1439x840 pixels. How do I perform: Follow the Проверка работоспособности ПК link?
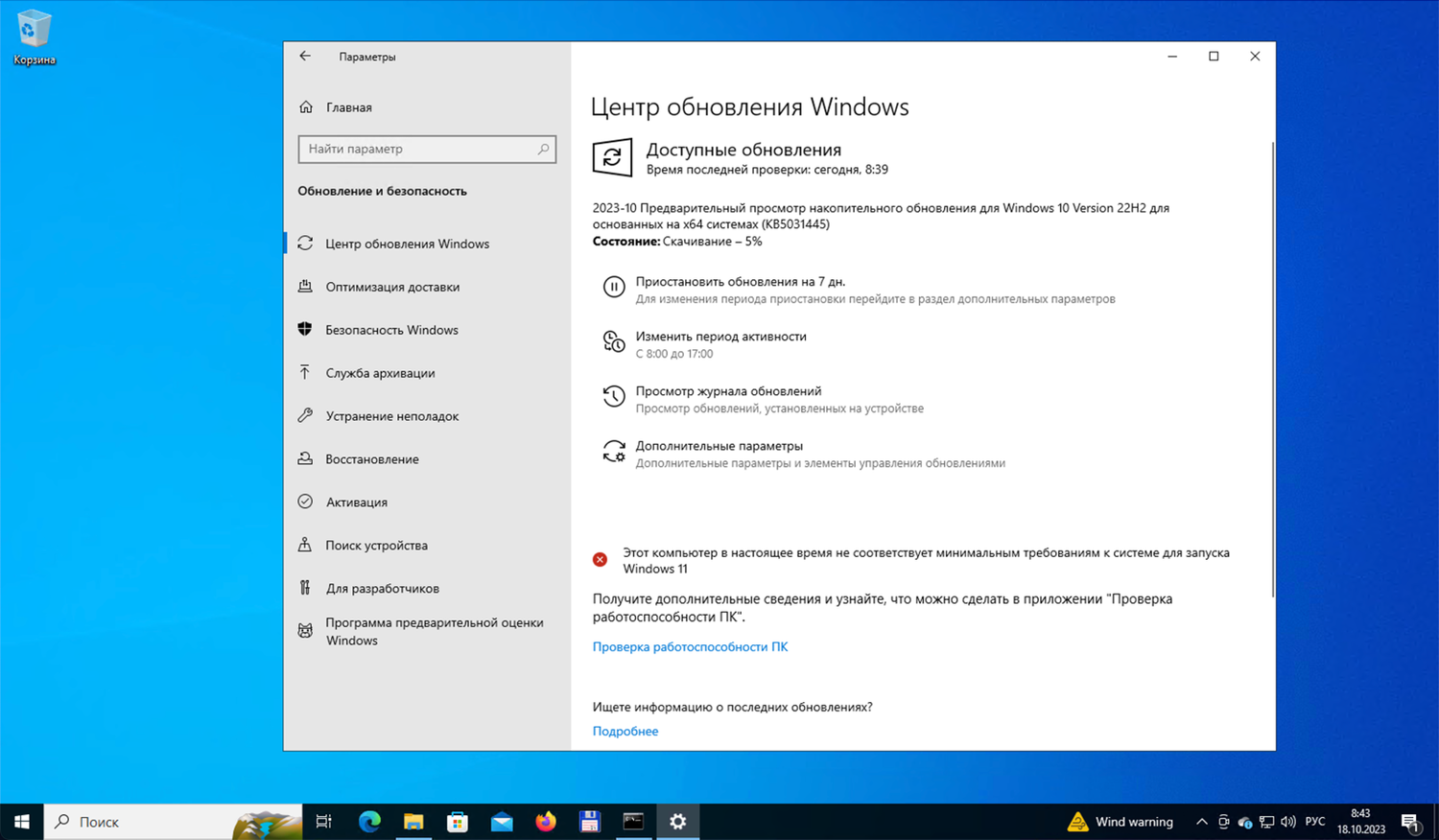690,646
